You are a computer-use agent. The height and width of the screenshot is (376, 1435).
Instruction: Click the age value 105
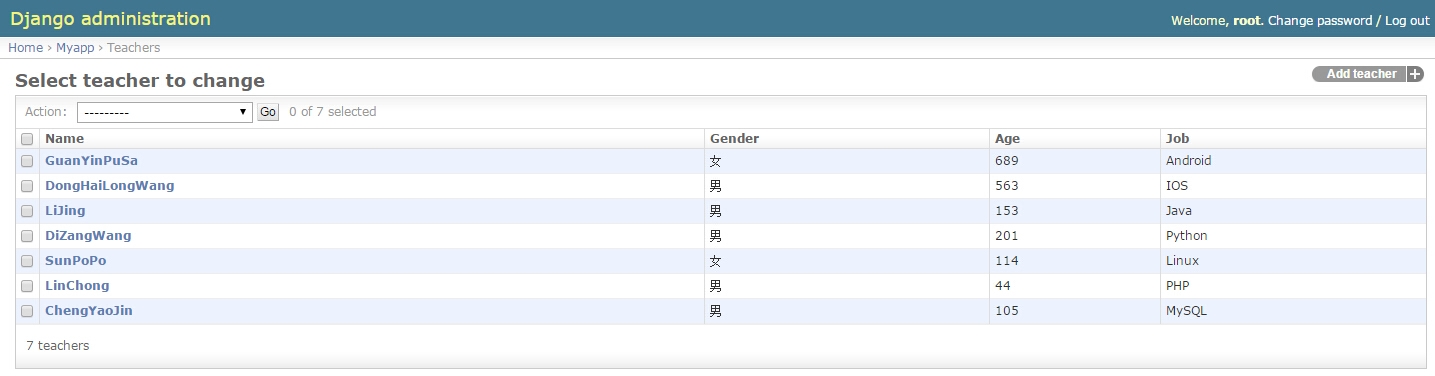tap(1007, 311)
